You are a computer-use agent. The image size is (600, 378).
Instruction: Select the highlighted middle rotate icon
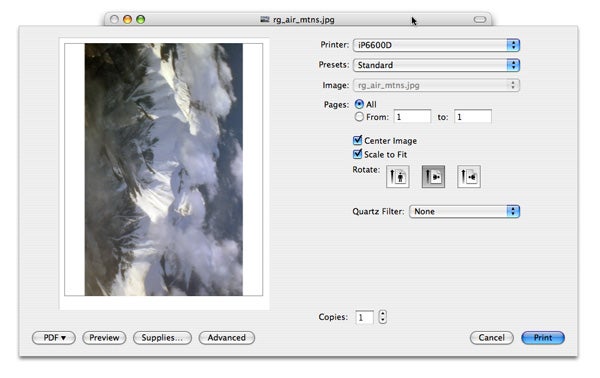[433, 176]
